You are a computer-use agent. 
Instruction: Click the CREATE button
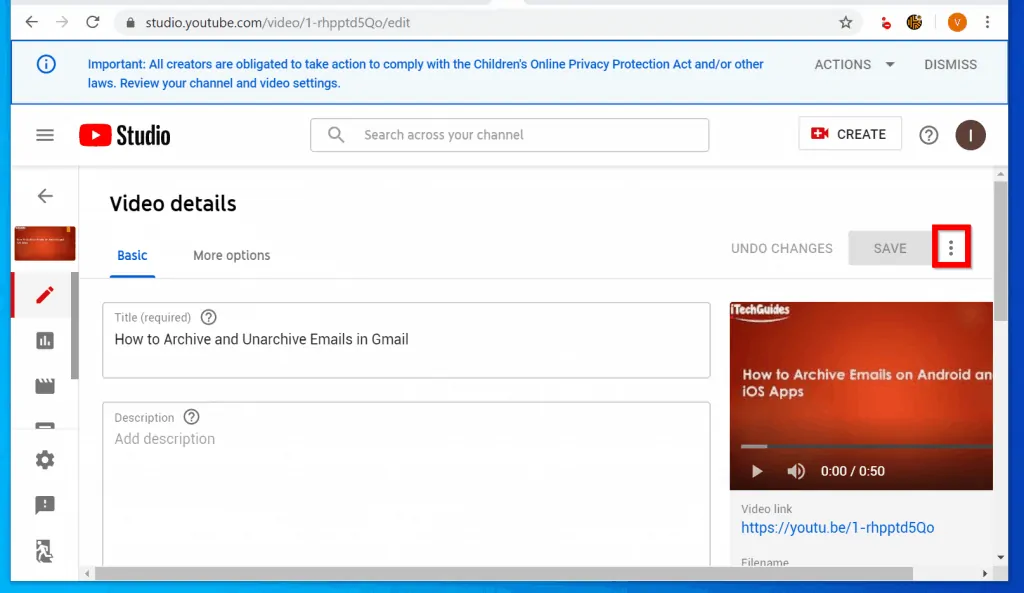[x=849, y=134]
